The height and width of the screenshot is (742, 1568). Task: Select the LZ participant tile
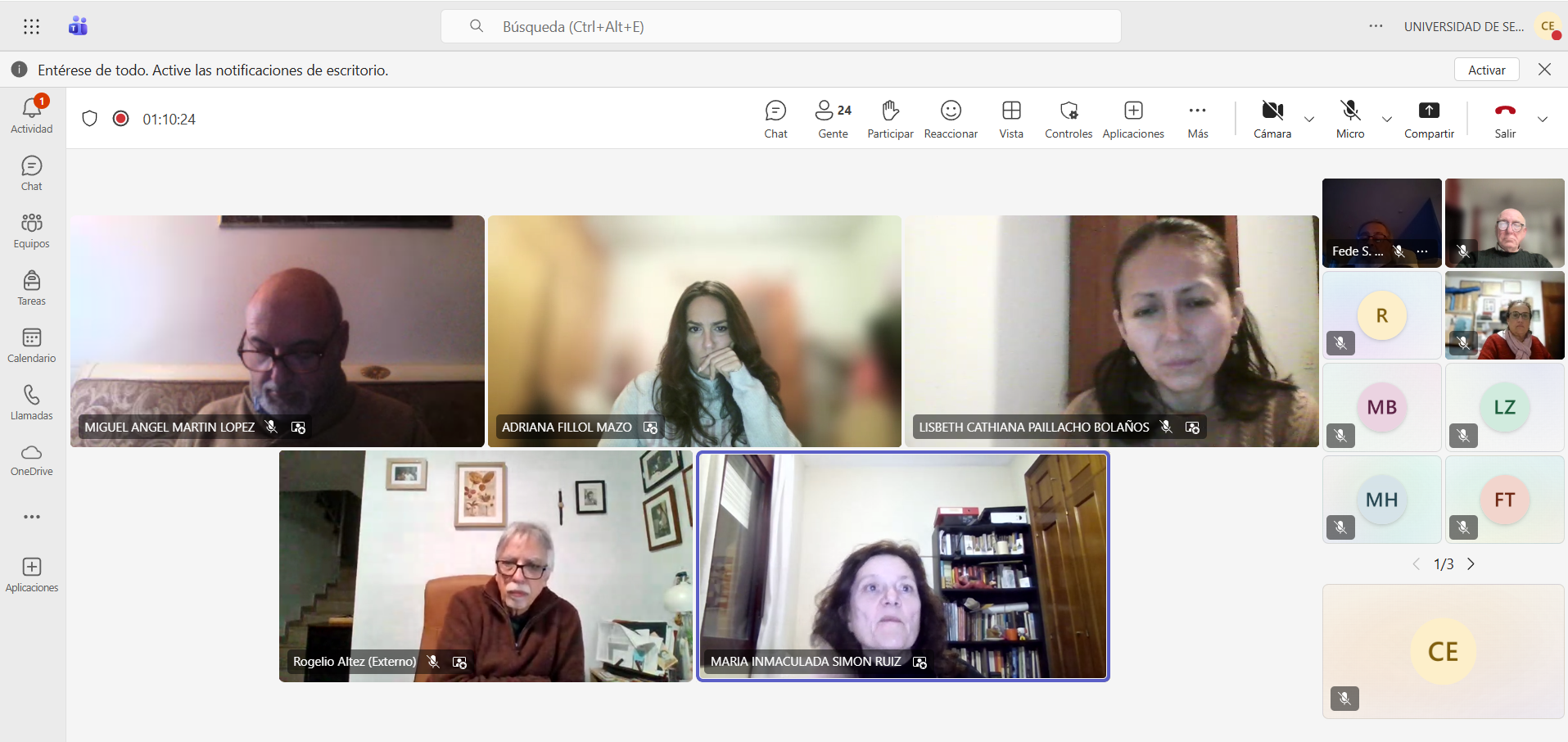(1505, 407)
